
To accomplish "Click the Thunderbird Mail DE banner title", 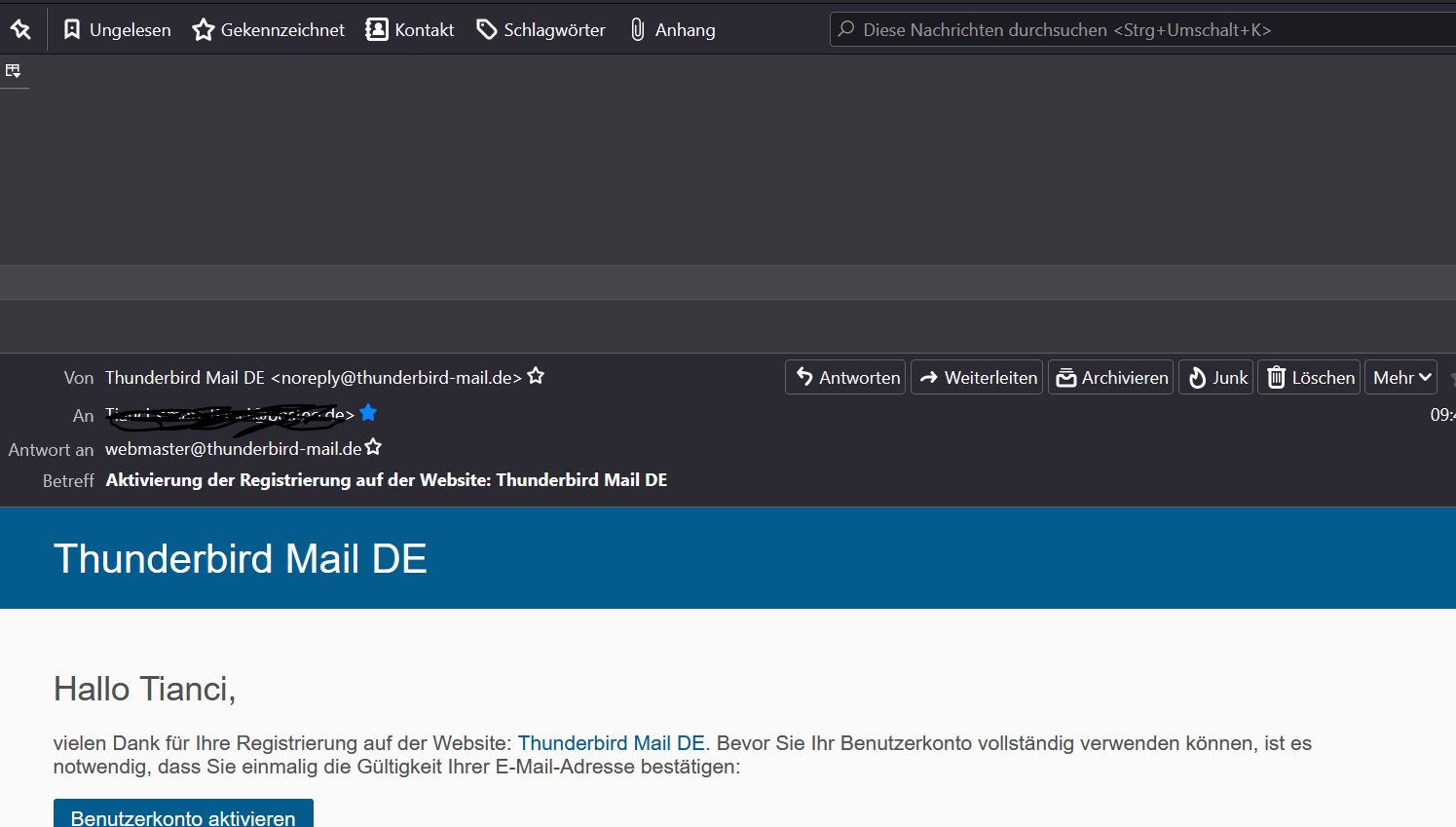I will [x=241, y=559].
